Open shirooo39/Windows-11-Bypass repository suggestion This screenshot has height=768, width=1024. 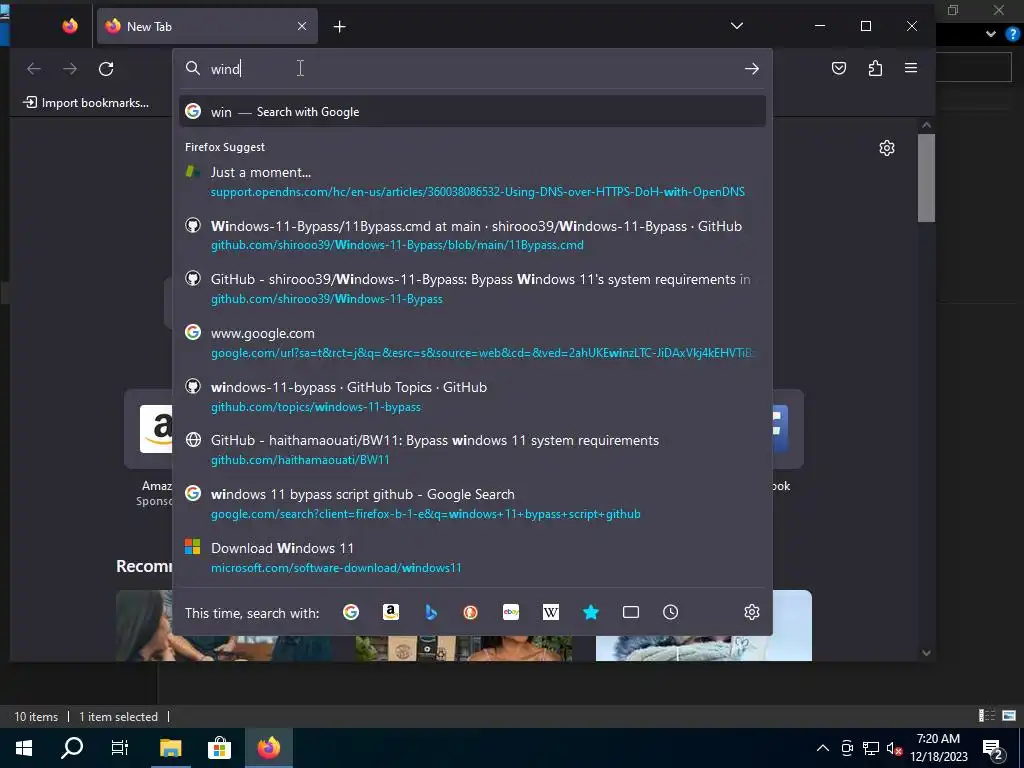pyautogui.click(x=472, y=289)
